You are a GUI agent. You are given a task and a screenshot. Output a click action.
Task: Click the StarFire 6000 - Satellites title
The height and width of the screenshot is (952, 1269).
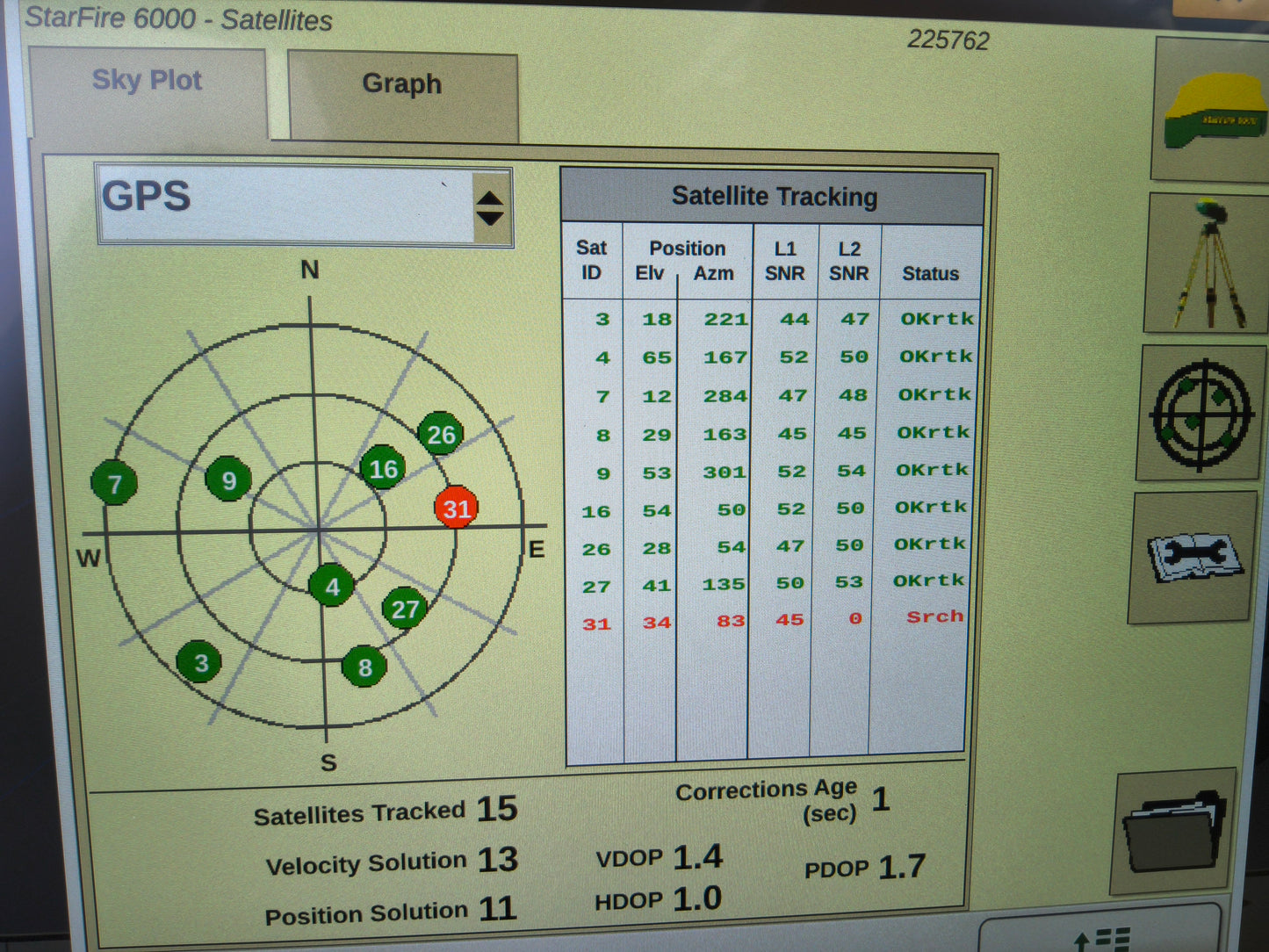tap(178, 18)
